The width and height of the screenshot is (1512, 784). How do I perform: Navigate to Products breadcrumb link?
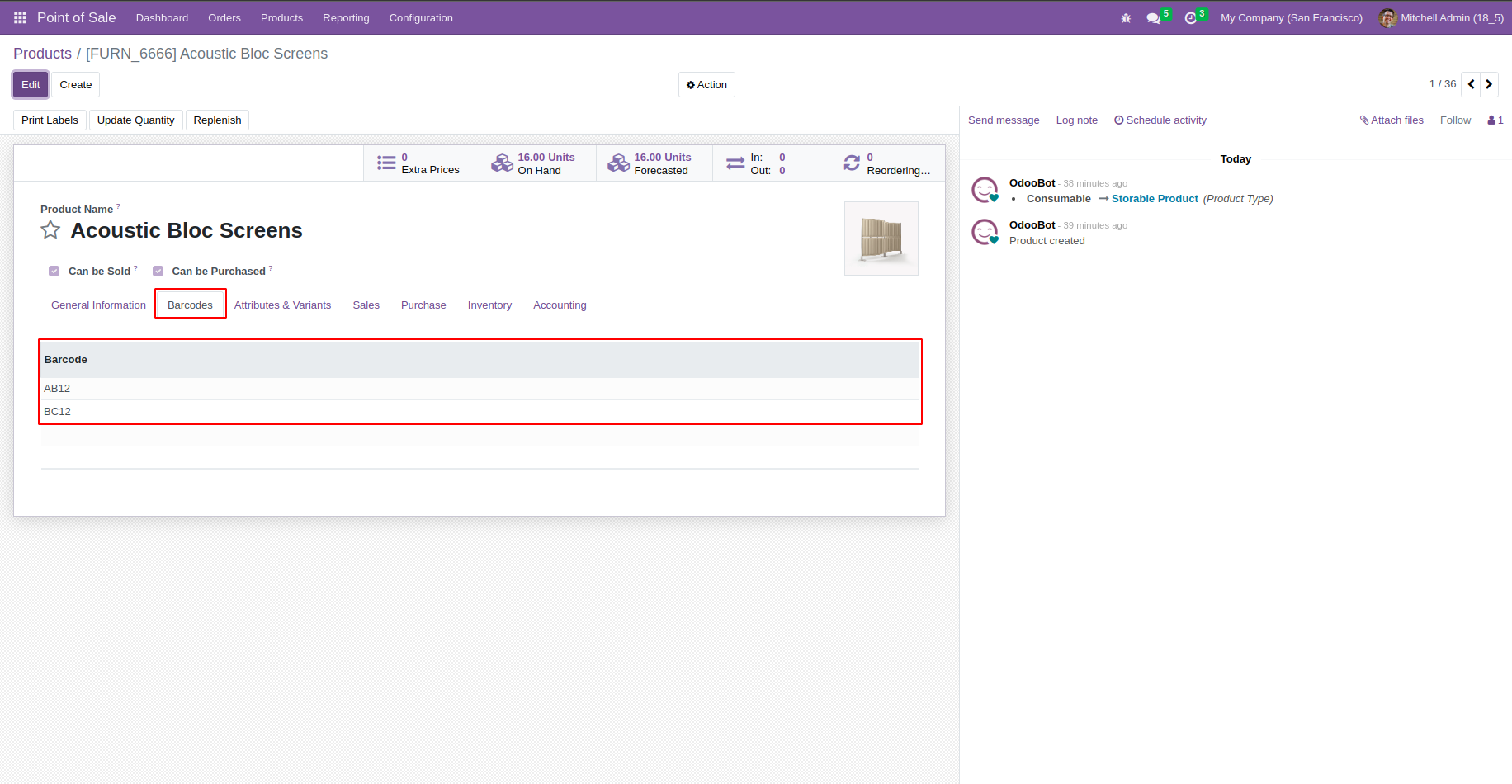(42, 54)
